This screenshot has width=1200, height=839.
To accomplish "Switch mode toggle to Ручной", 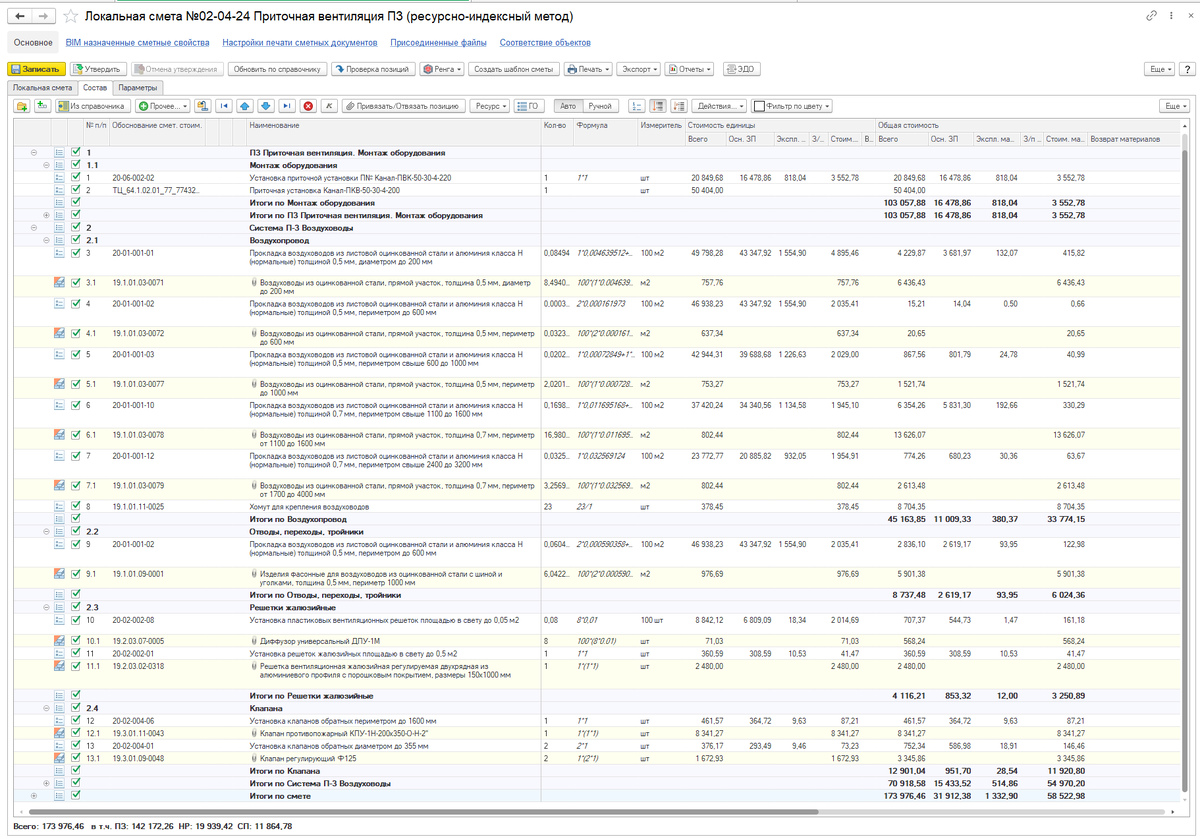I will pos(600,105).
